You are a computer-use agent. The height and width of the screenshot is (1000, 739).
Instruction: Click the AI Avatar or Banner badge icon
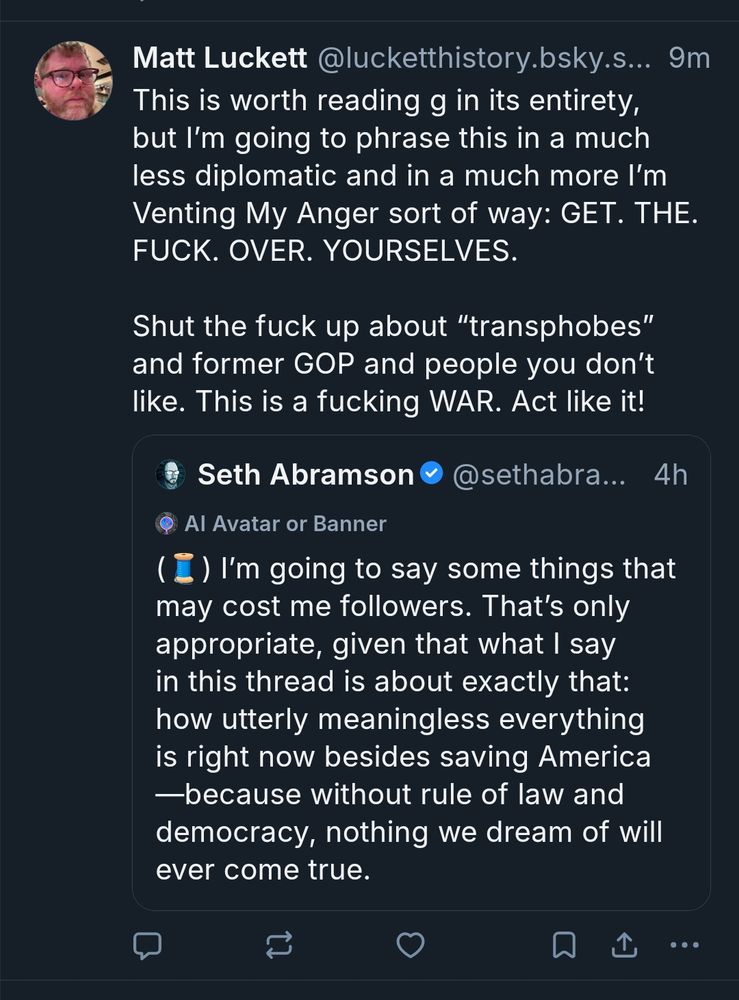point(168,521)
